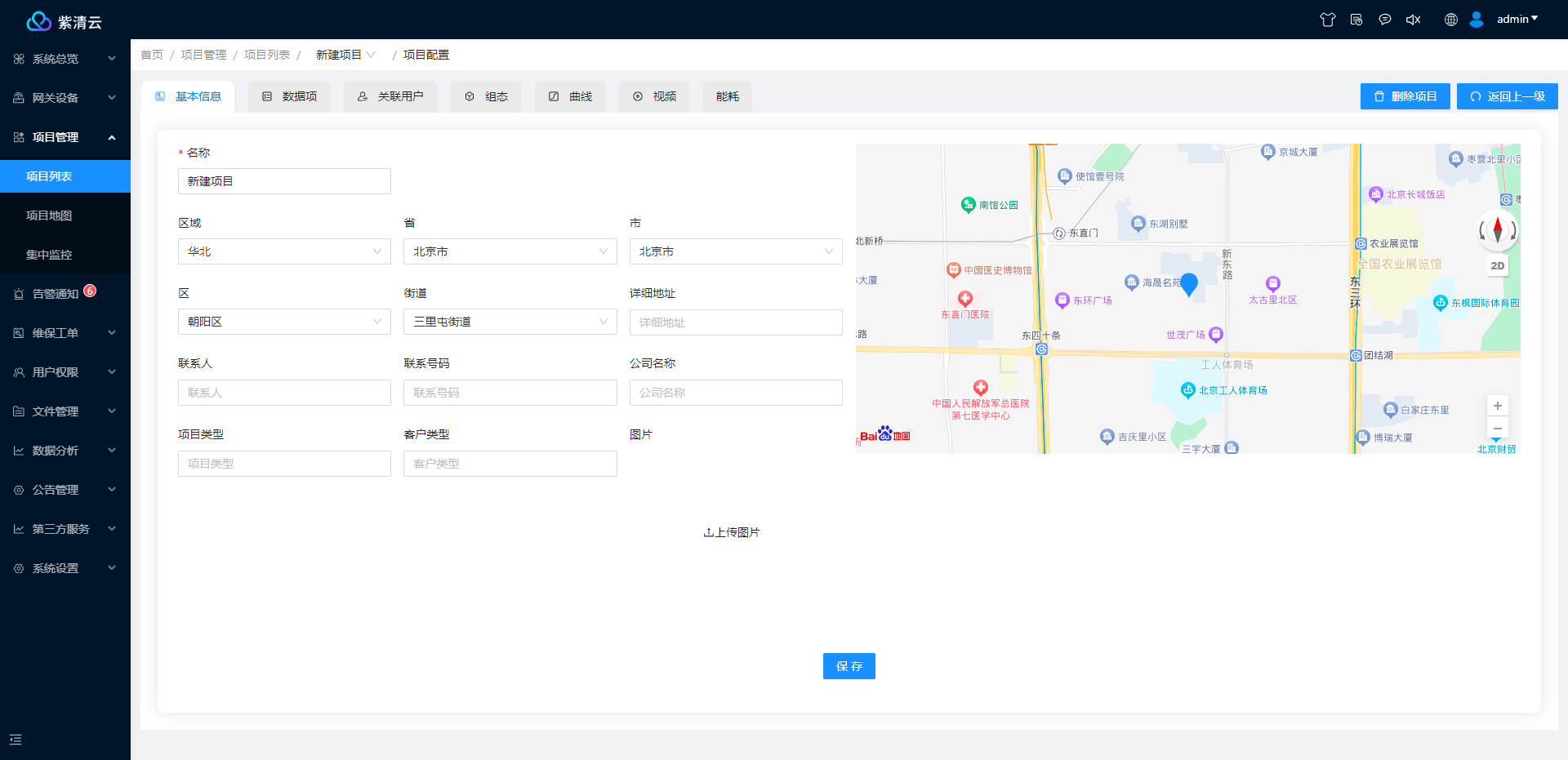
Task: Click the 告警通知 red badge showing 6
Action: click(x=90, y=291)
